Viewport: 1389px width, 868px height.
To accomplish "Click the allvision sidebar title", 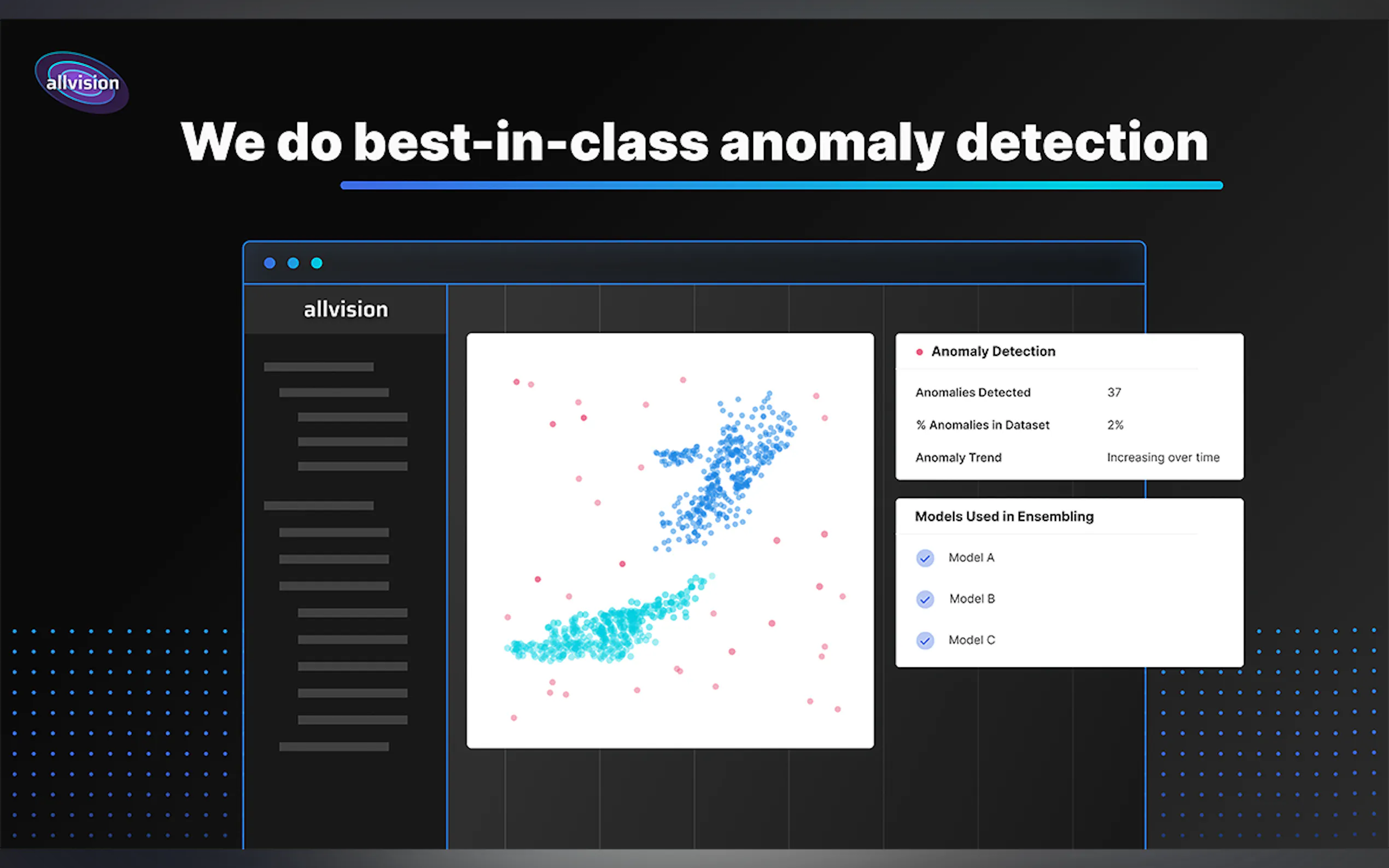I will tap(346, 310).
